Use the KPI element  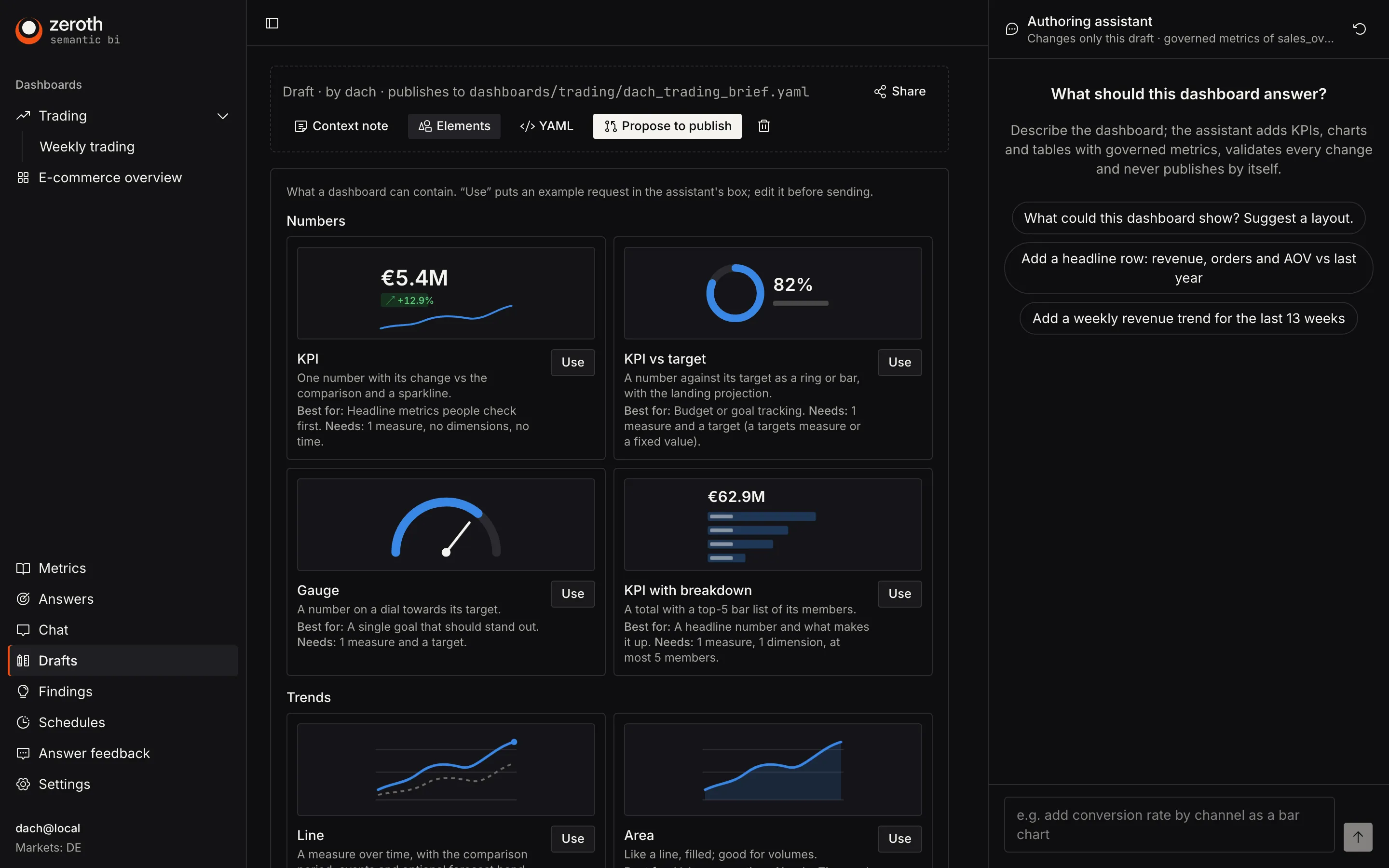(572, 362)
